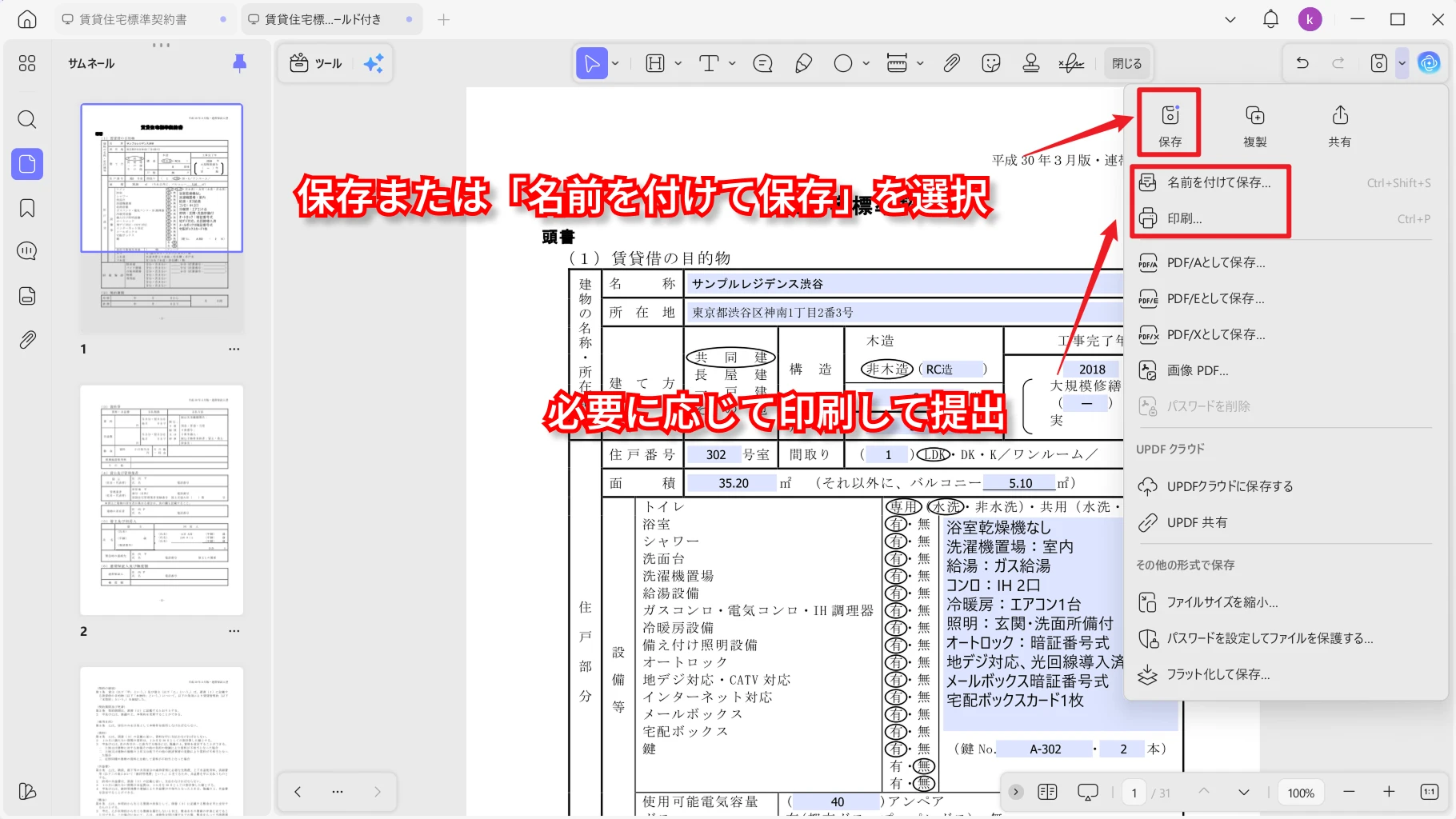
Task: Open the ツール menu button
Action: pos(316,63)
